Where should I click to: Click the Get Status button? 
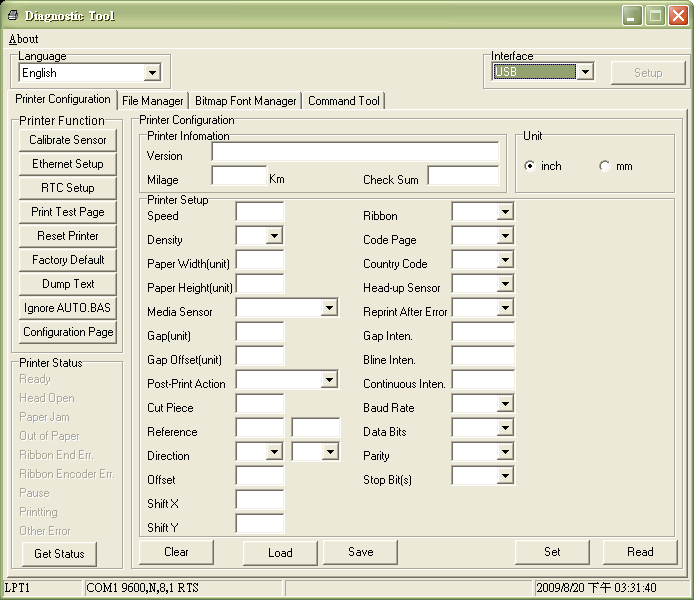point(59,554)
